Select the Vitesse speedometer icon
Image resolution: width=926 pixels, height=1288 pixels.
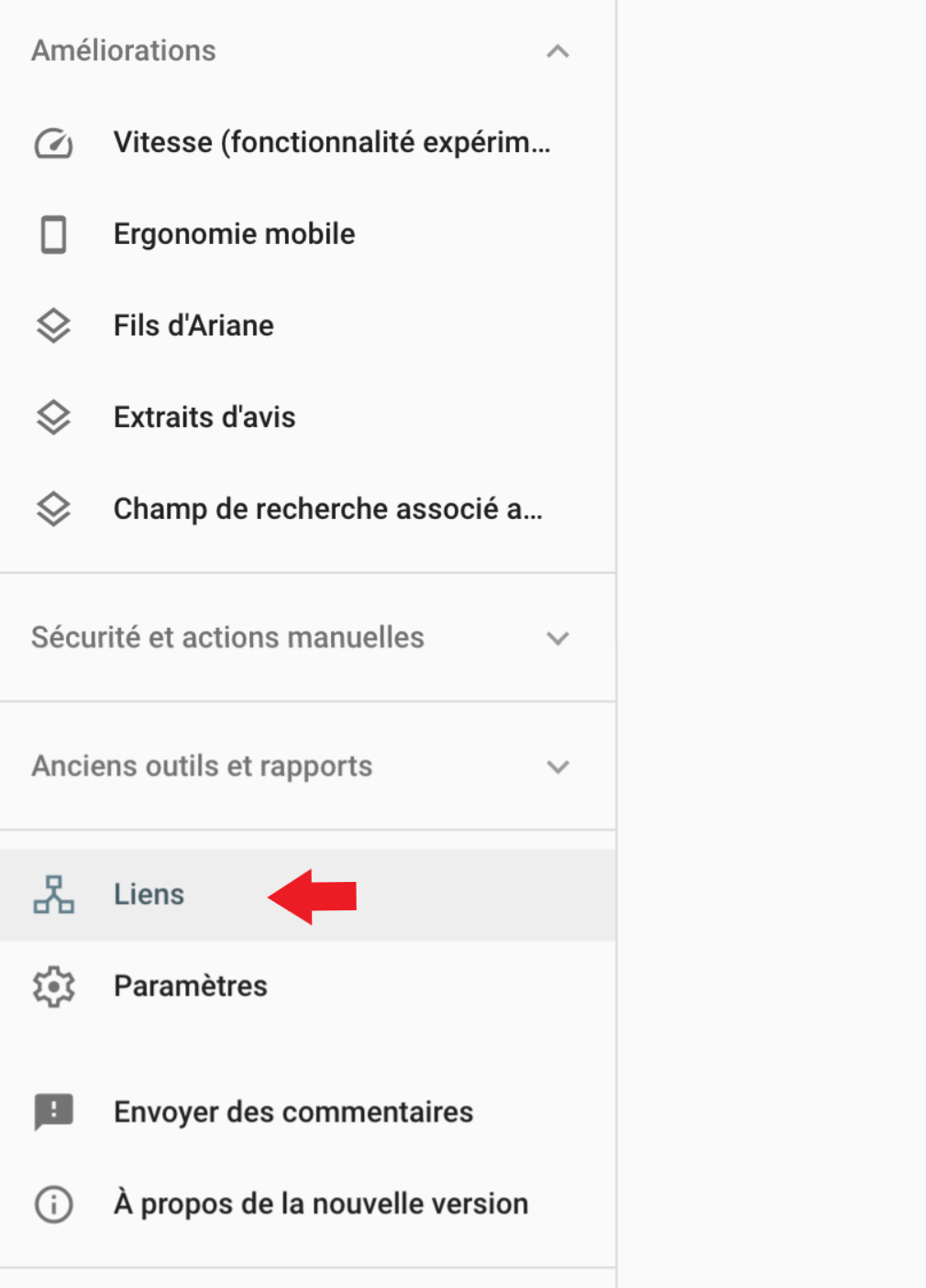click(51, 142)
